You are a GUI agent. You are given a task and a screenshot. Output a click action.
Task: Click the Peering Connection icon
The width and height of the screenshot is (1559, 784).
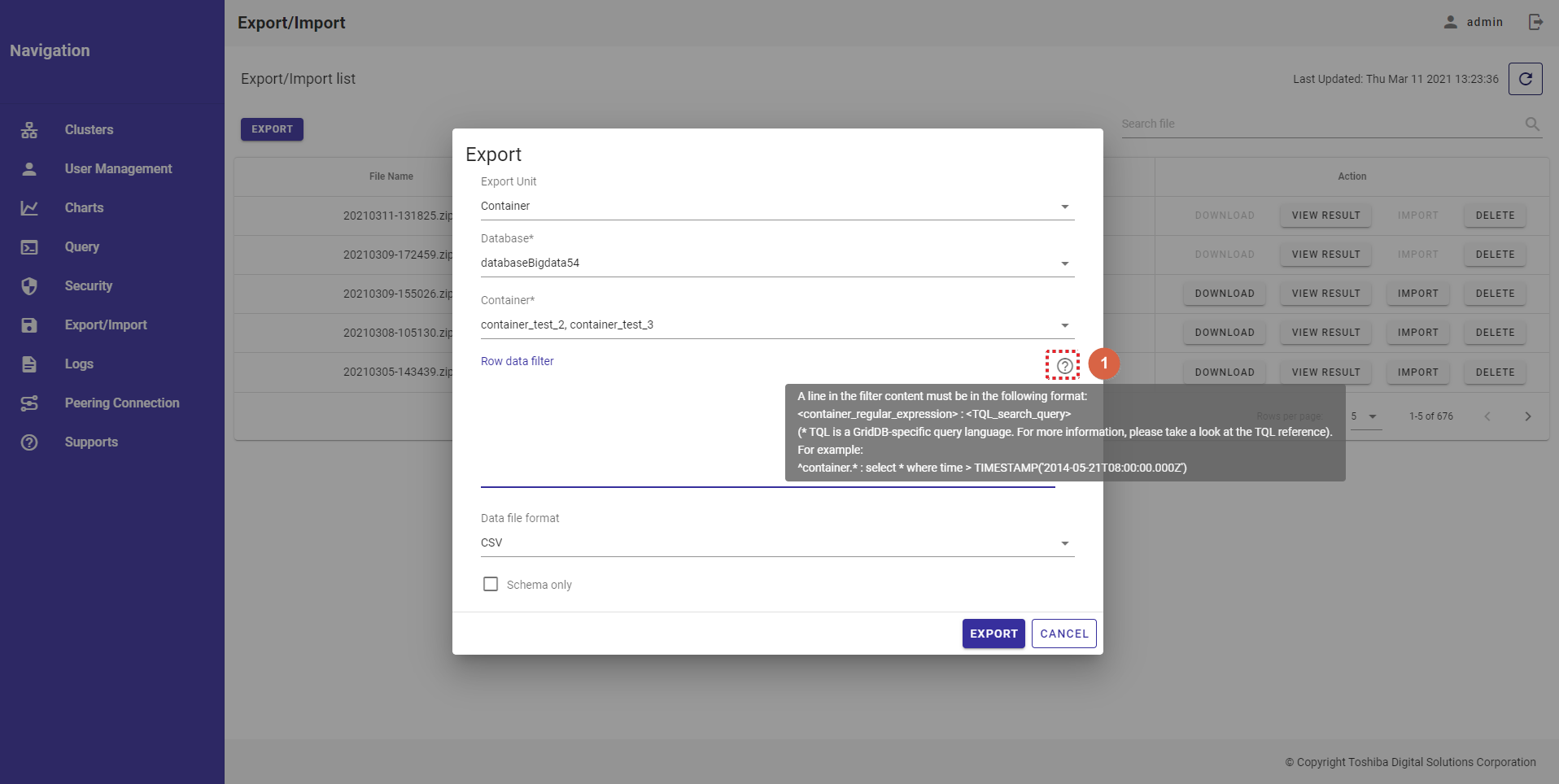point(29,403)
